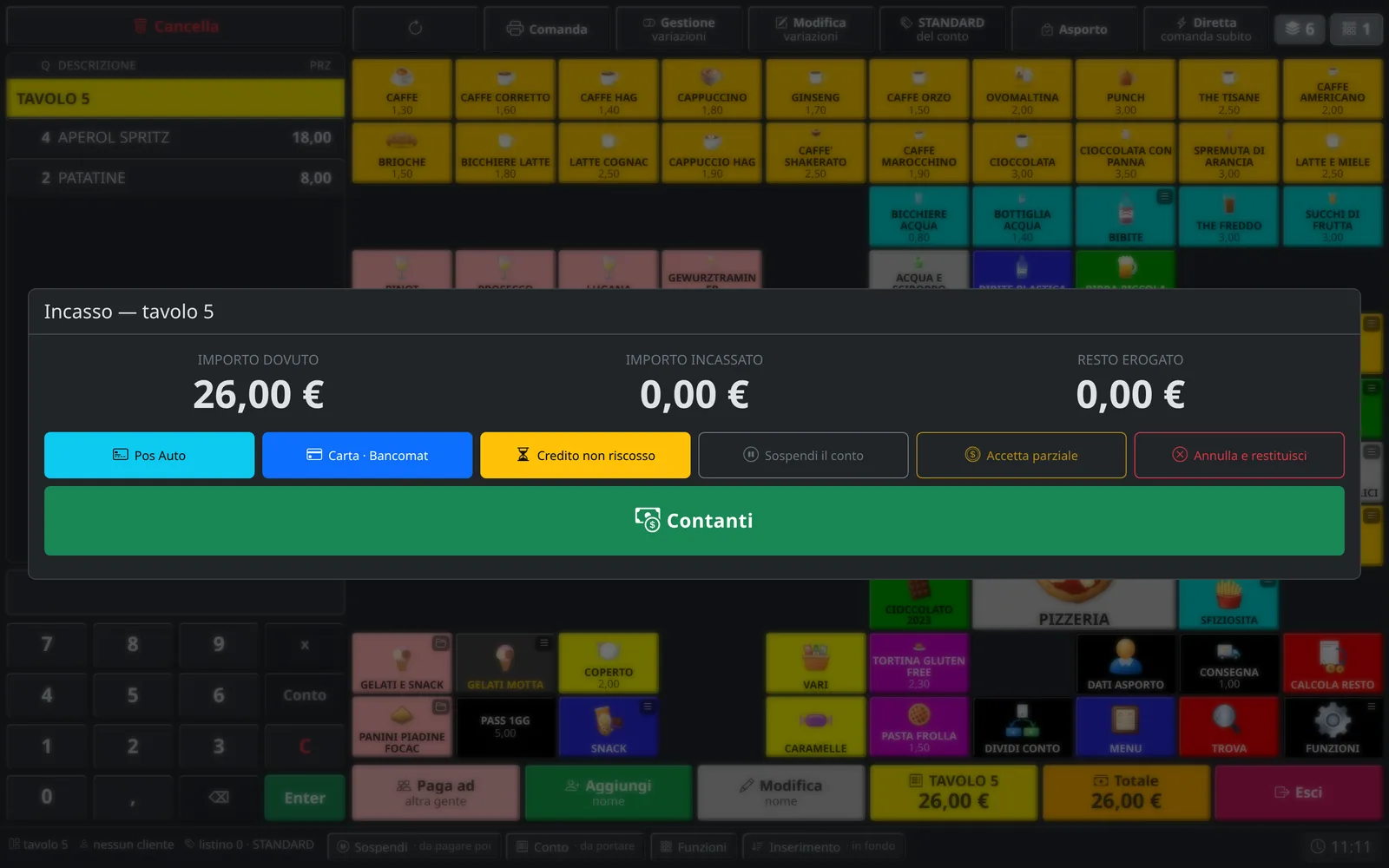Open GELATI E SNACK category
Screen dimensions: 1389x868
(402, 663)
